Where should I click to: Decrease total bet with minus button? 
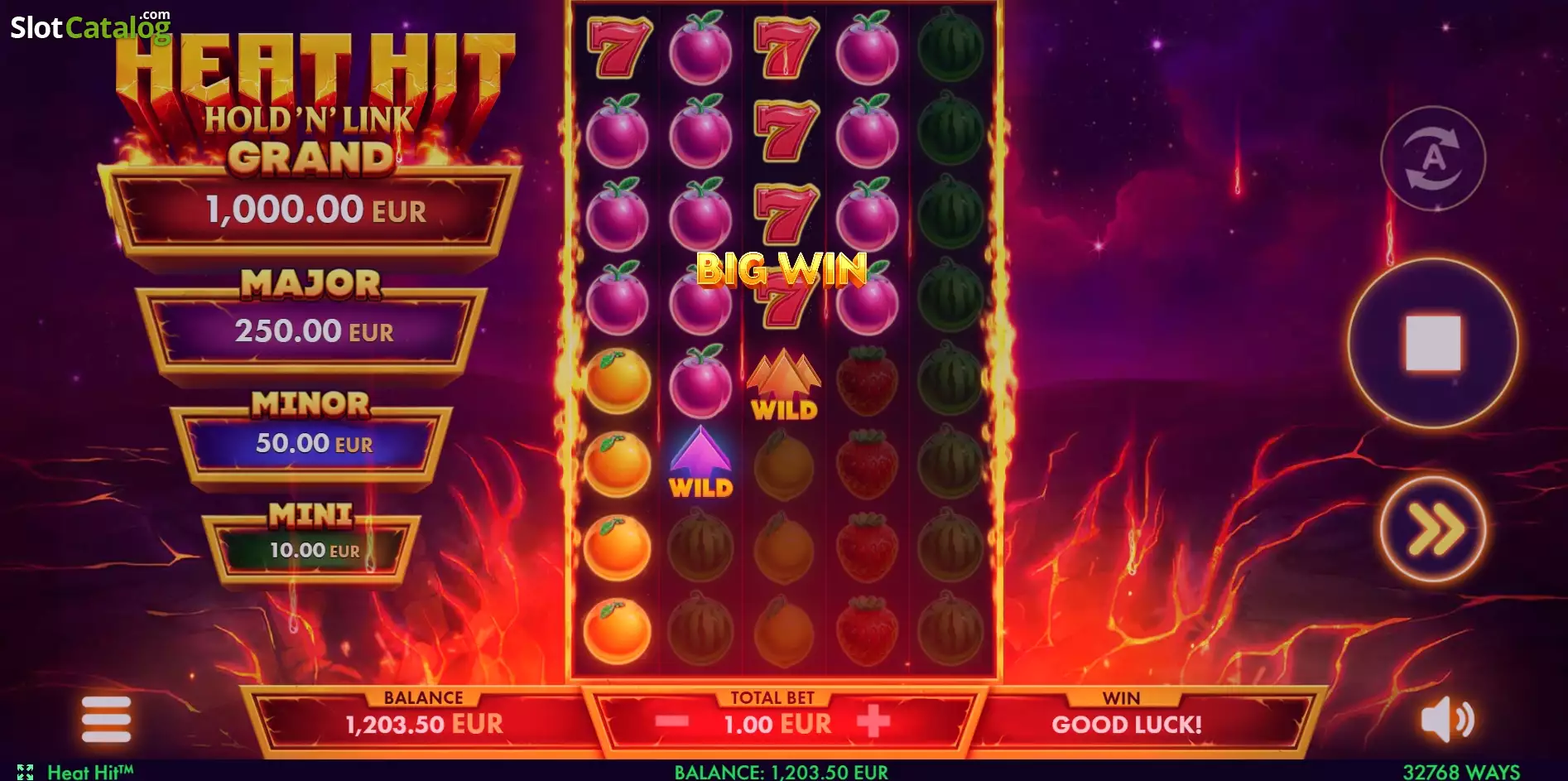coord(671,722)
